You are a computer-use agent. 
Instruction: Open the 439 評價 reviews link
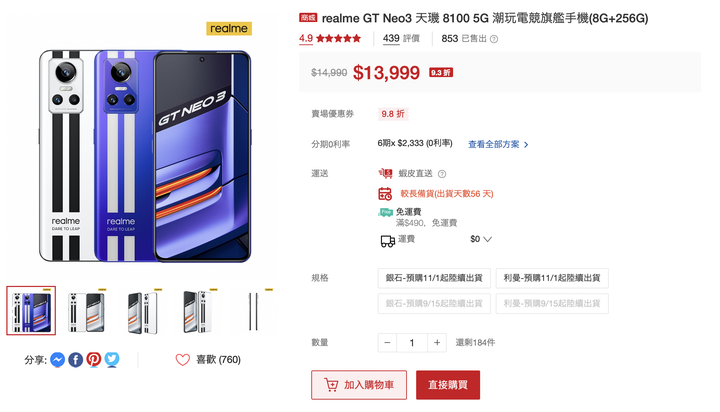pyautogui.click(x=401, y=39)
